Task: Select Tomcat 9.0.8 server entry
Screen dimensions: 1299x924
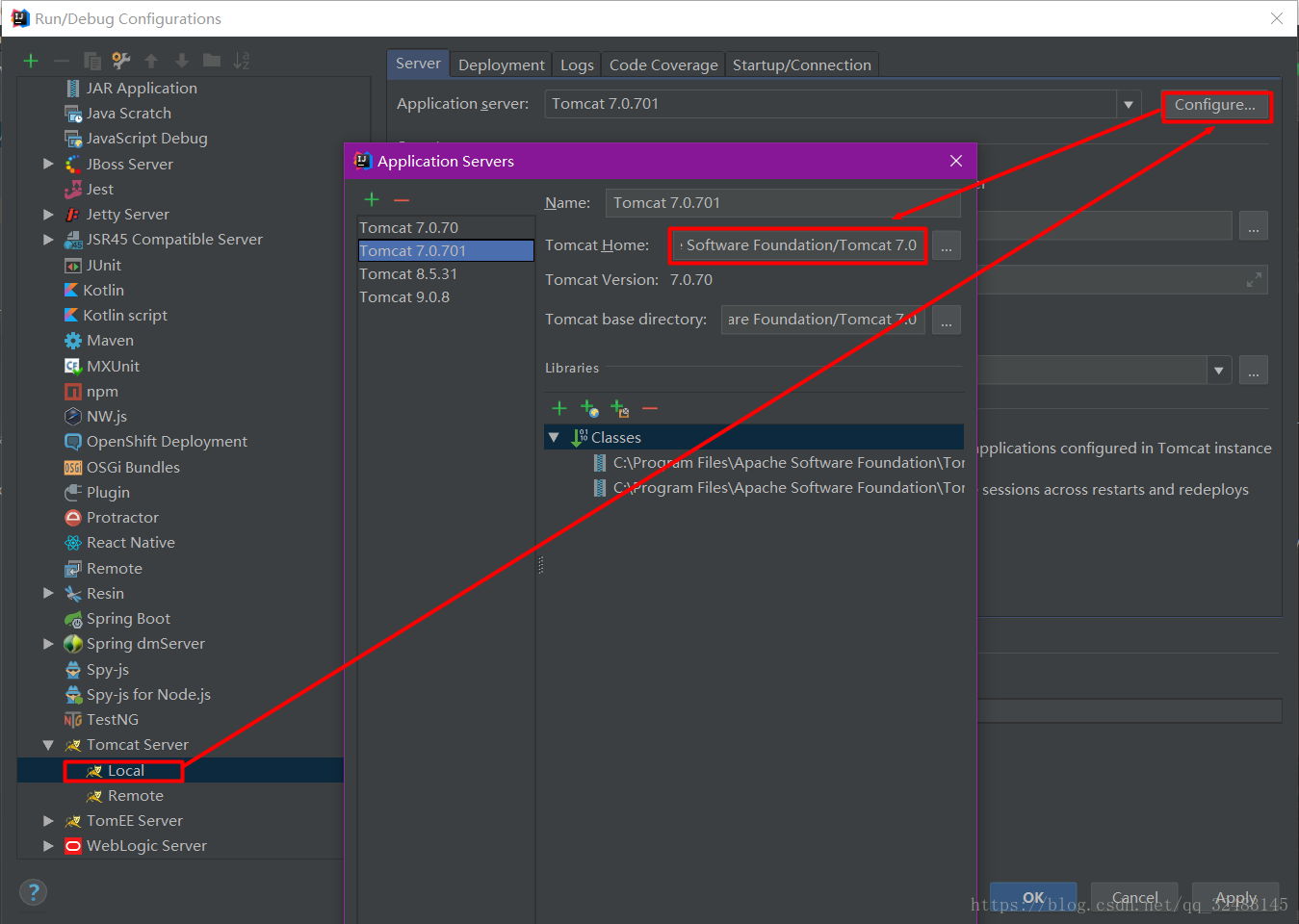Action: point(446,297)
